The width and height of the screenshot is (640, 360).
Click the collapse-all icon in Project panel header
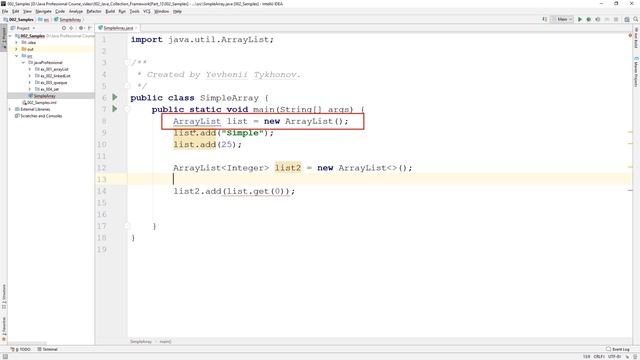coord(71,28)
